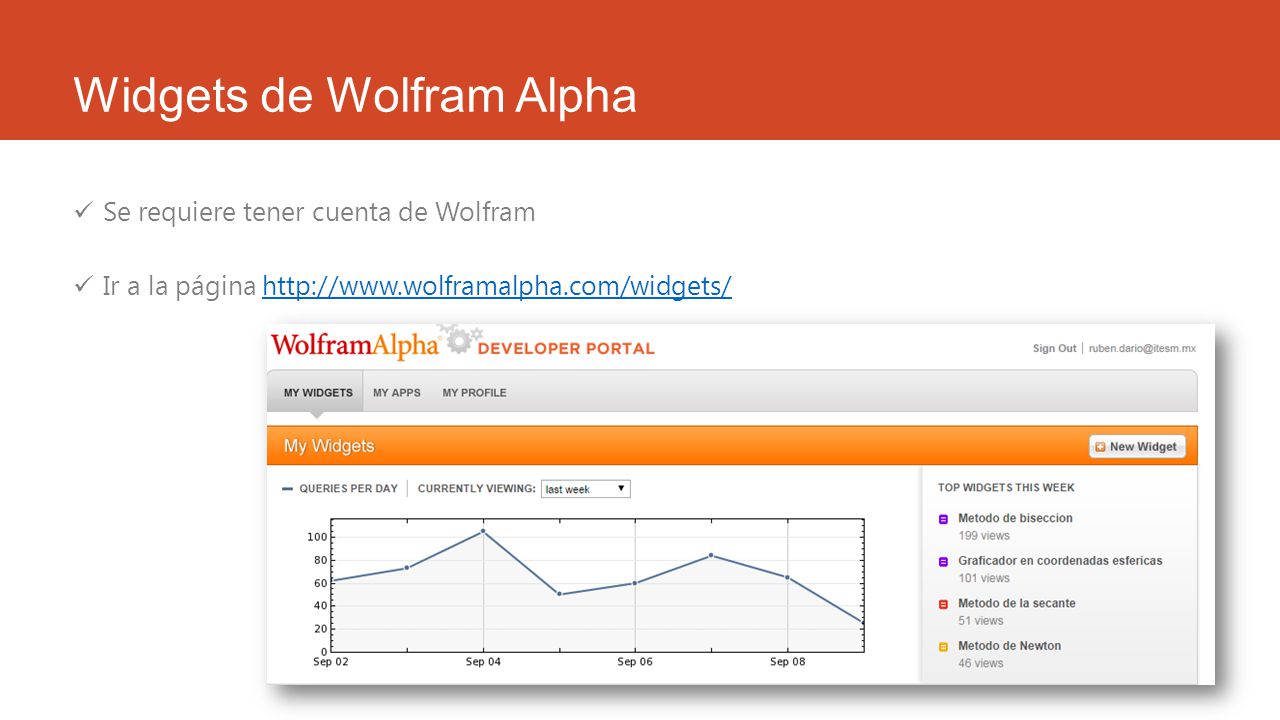Click the CURRENTLY VIEWING label
The image size is (1280, 720).
[x=476, y=489]
